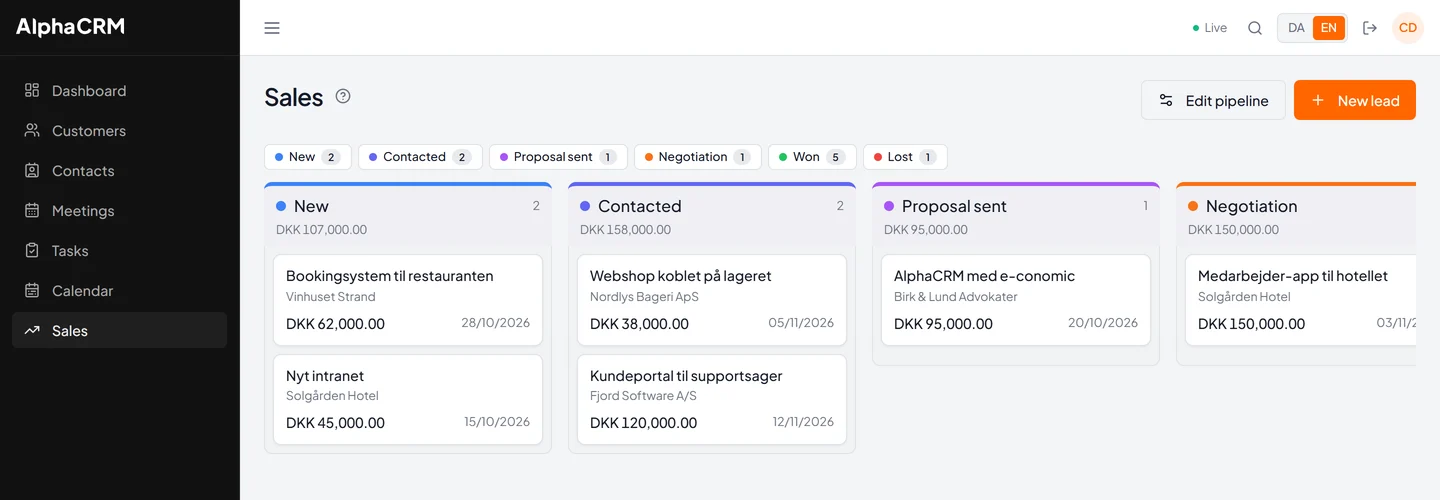This screenshot has height=500, width=1440.
Task: Click the amount DKK 62,000.00
Action: pos(335,324)
